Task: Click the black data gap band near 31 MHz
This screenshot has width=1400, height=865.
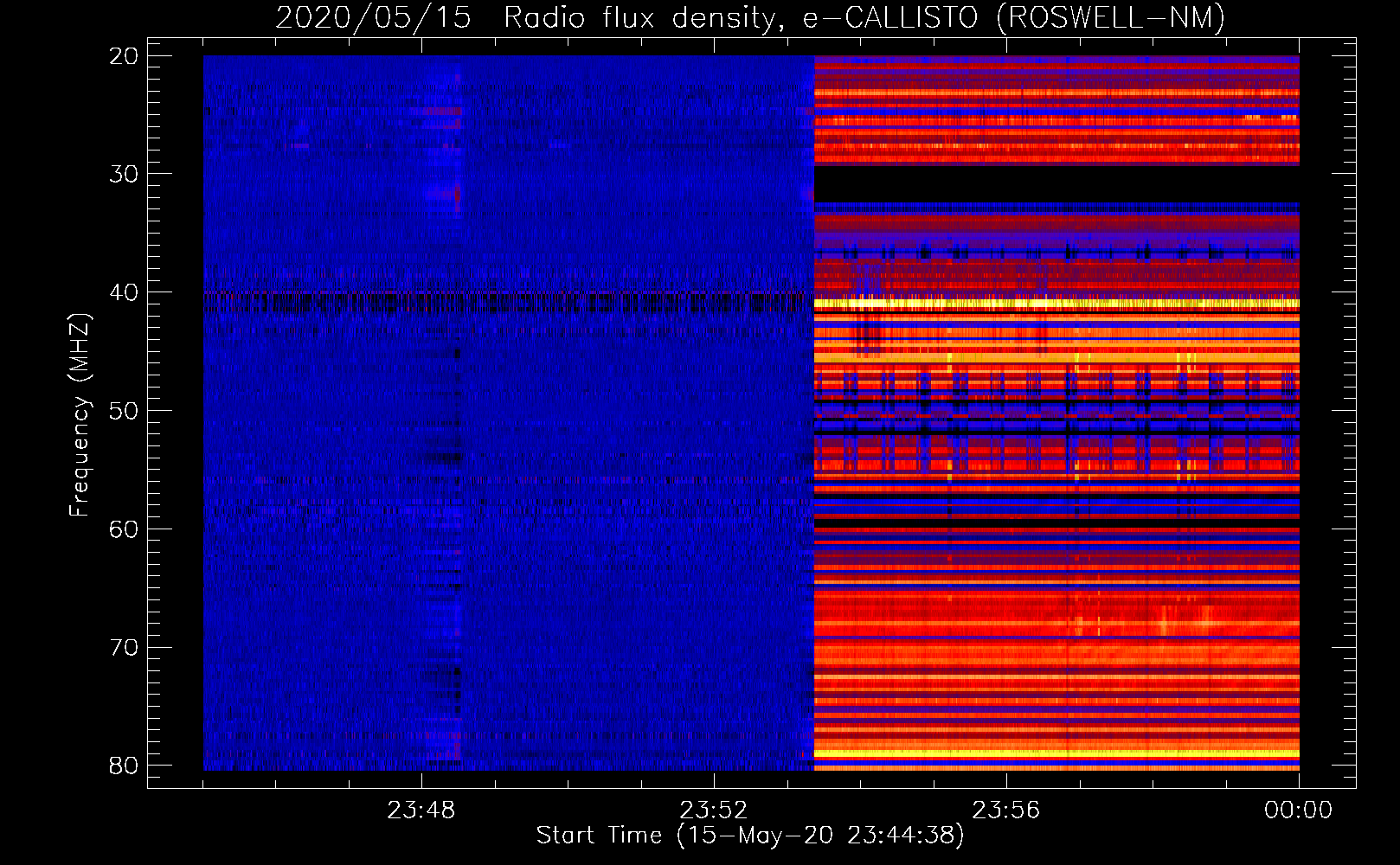Action: click(1056, 183)
